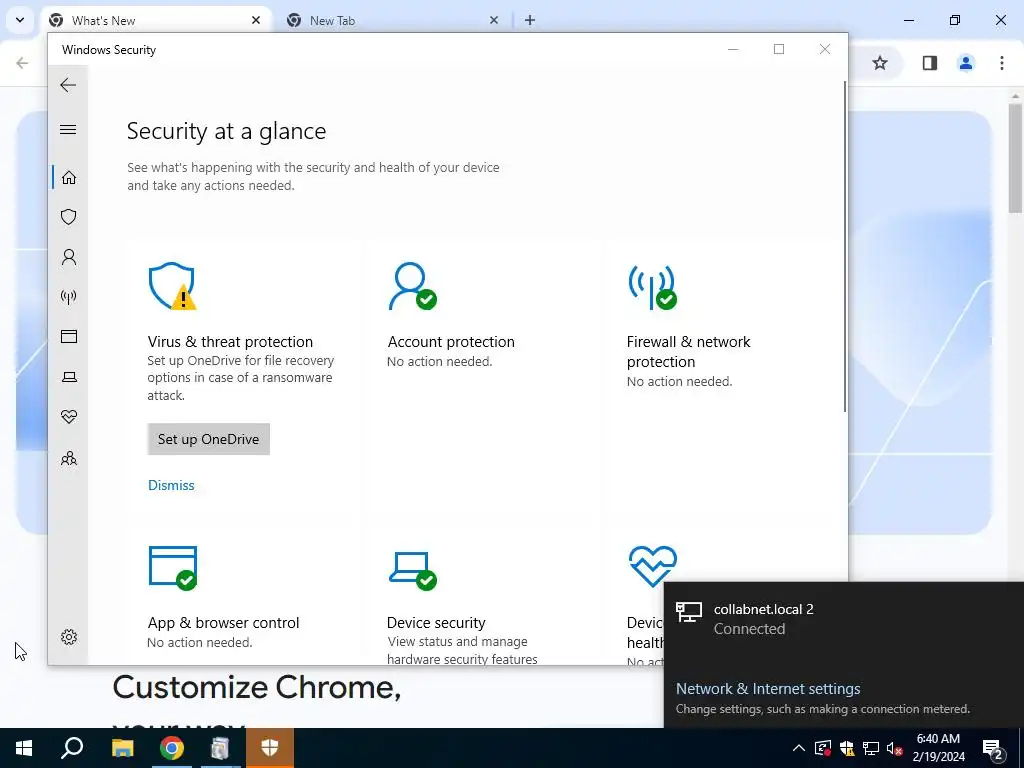Click the Firewall & network protection tile icon
1024x768 pixels.
tap(652, 287)
